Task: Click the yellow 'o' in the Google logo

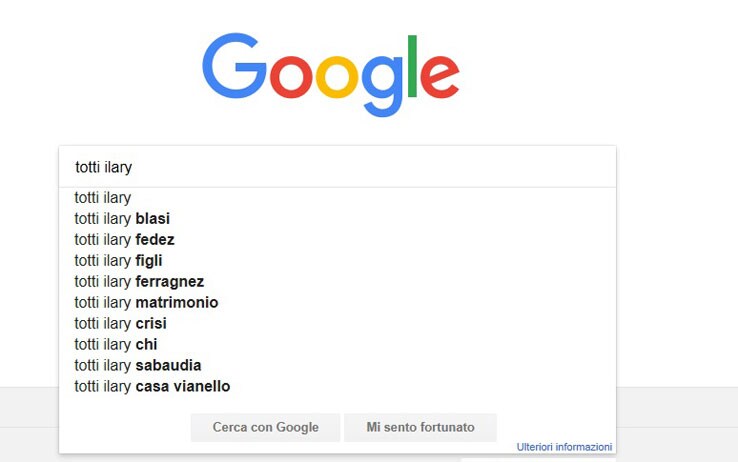Action: 337,77
